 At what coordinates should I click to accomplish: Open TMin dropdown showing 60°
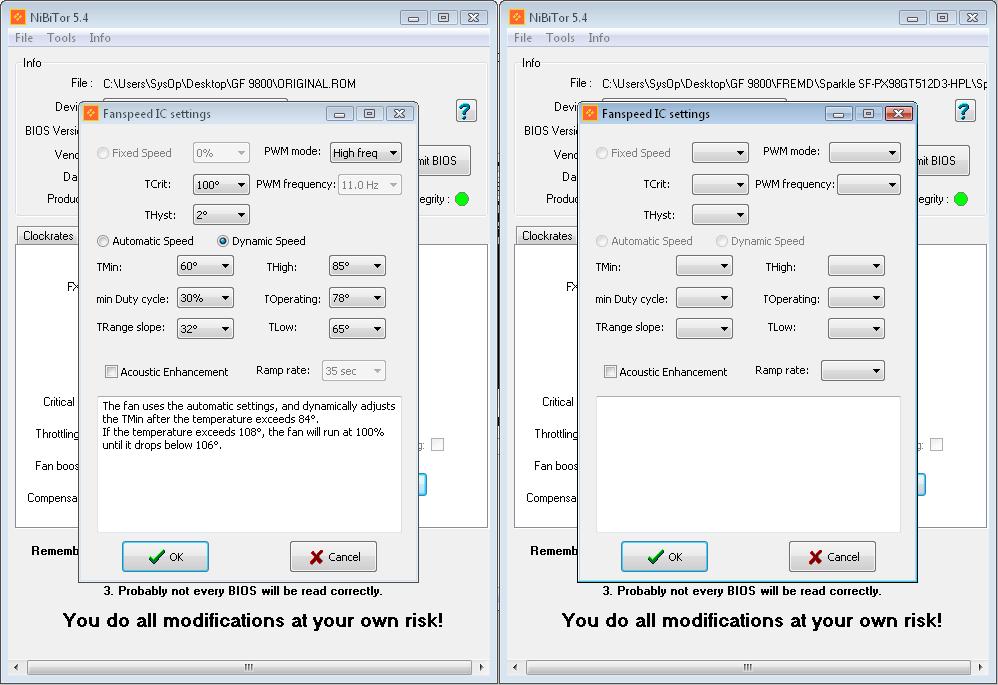click(x=205, y=266)
